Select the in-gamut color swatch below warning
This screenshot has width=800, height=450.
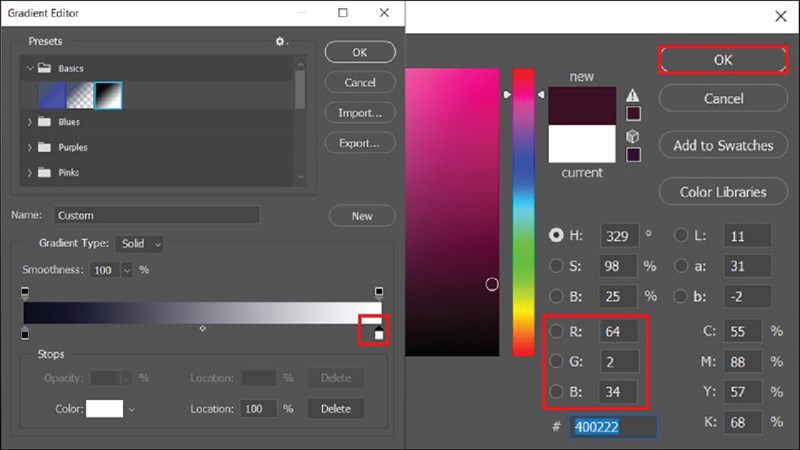click(633, 113)
